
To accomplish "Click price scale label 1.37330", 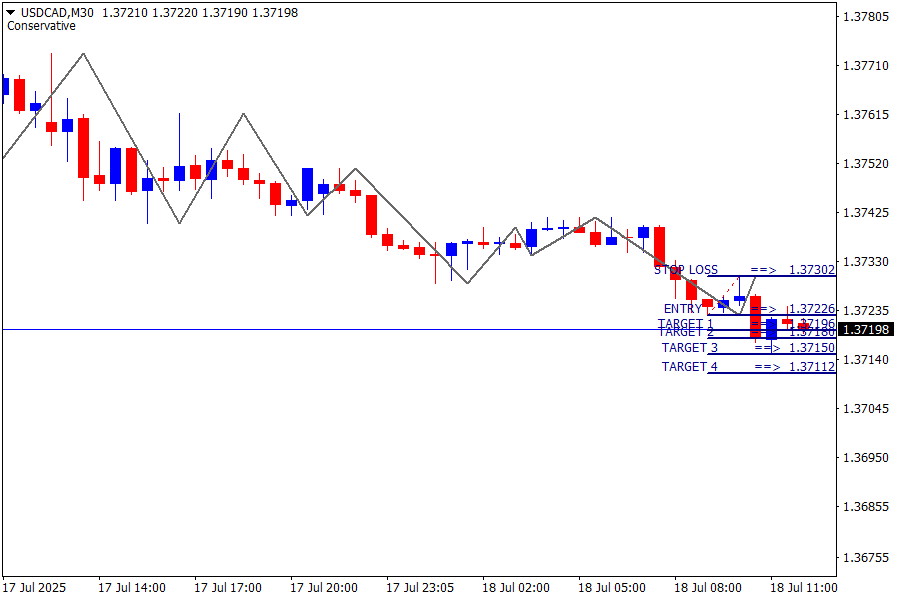I will point(866,262).
